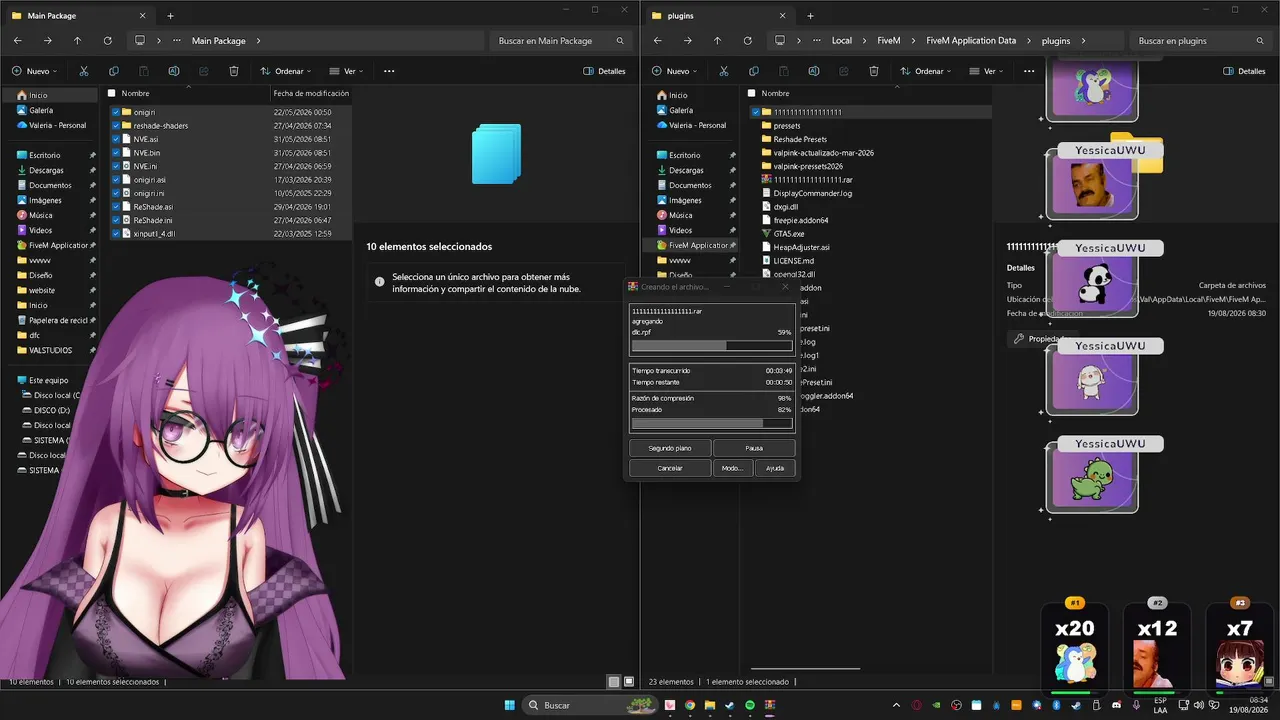The width and height of the screenshot is (1280, 720).
Task: Delete selected files in Main Package window
Action: pyautogui.click(x=234, y=71)
